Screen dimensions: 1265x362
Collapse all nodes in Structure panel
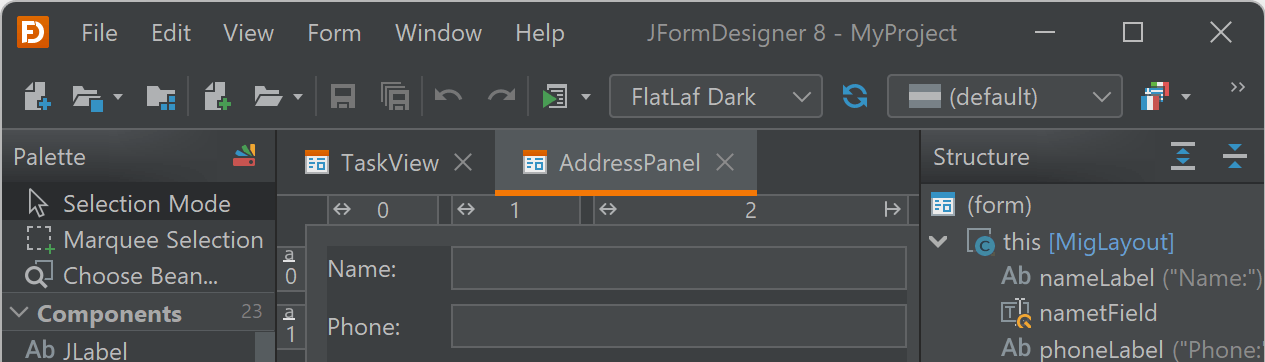(1235, 157)
